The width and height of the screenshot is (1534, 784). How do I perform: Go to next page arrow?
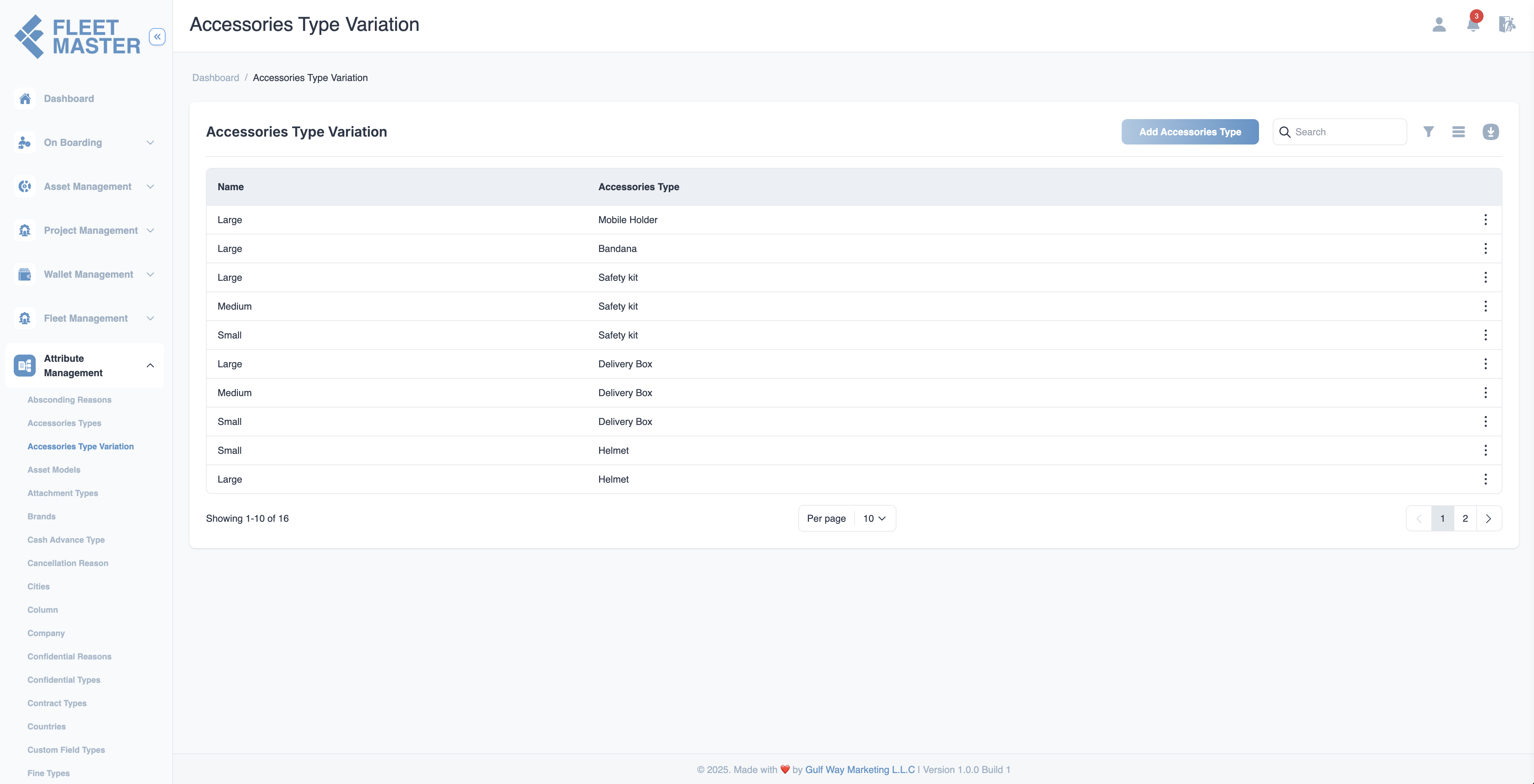tap(1488, 519)
